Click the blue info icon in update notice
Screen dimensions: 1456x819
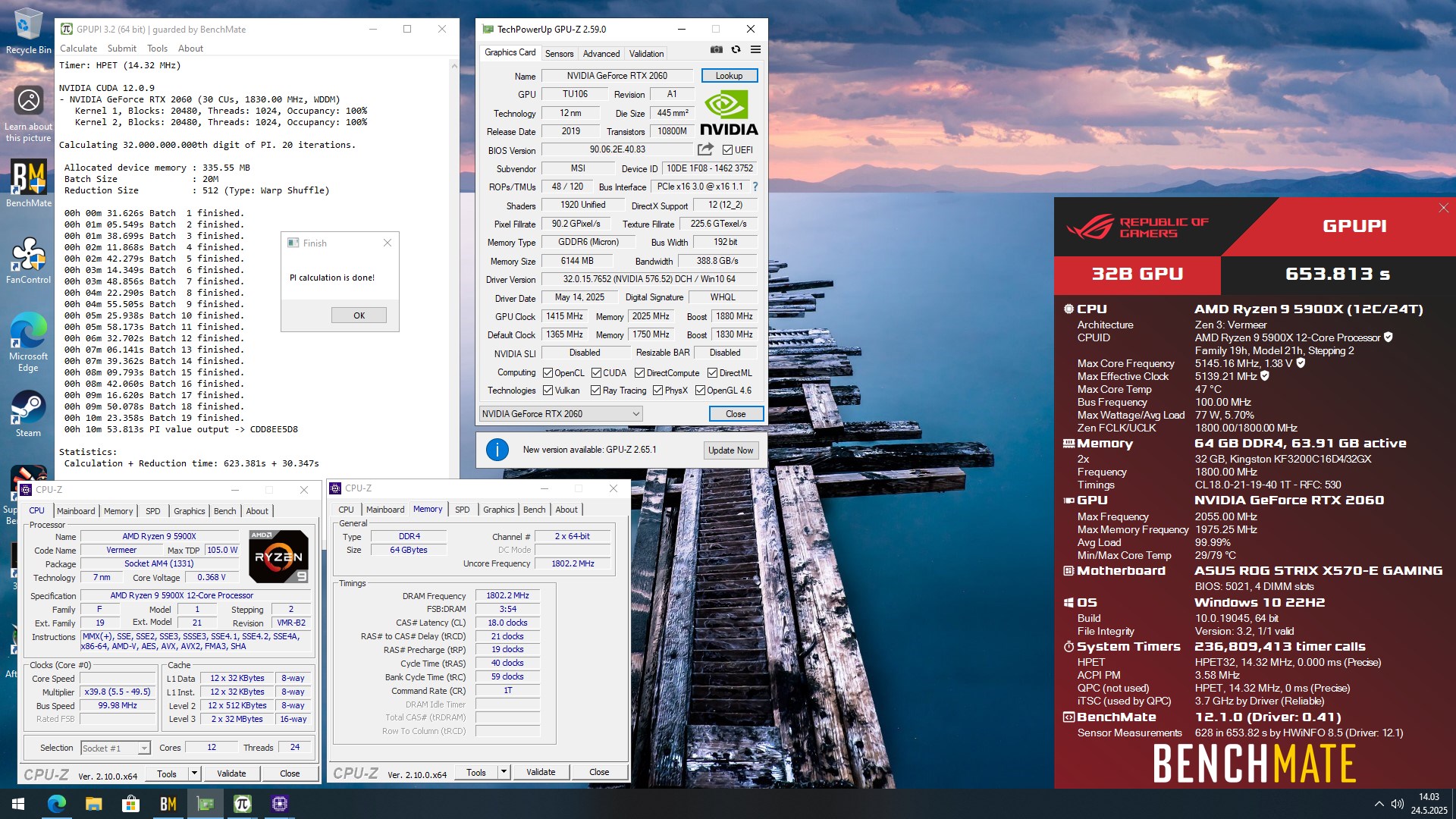497,450
